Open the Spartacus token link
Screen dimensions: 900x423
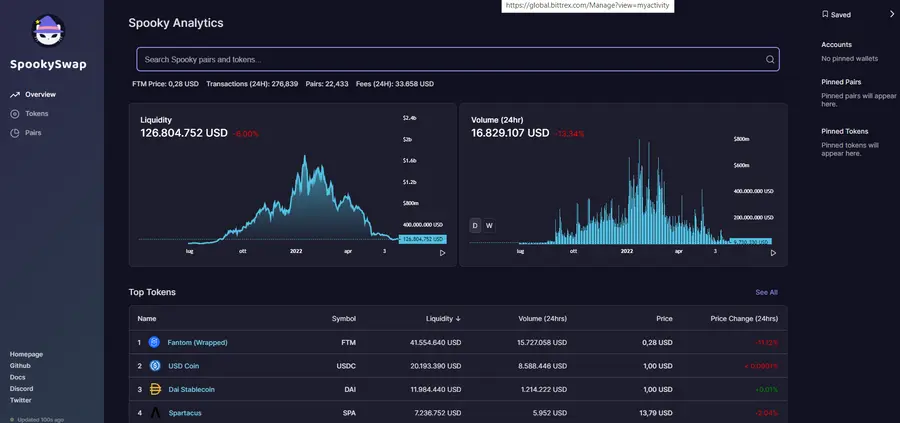pyautogui.click(x=185, y=413)
